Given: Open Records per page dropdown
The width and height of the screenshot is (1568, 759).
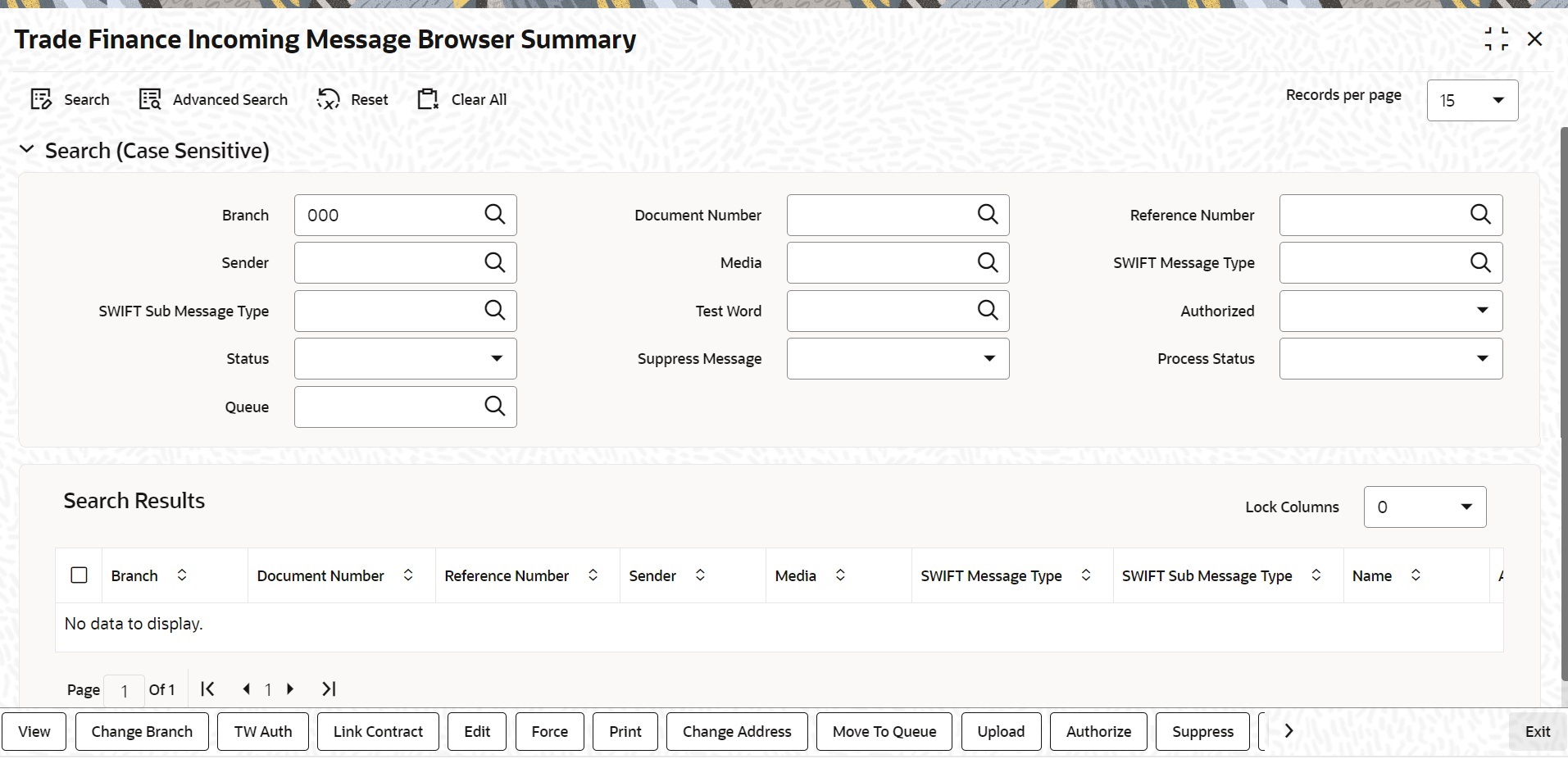Looking at the screenshot, I should click(1472, 100).
